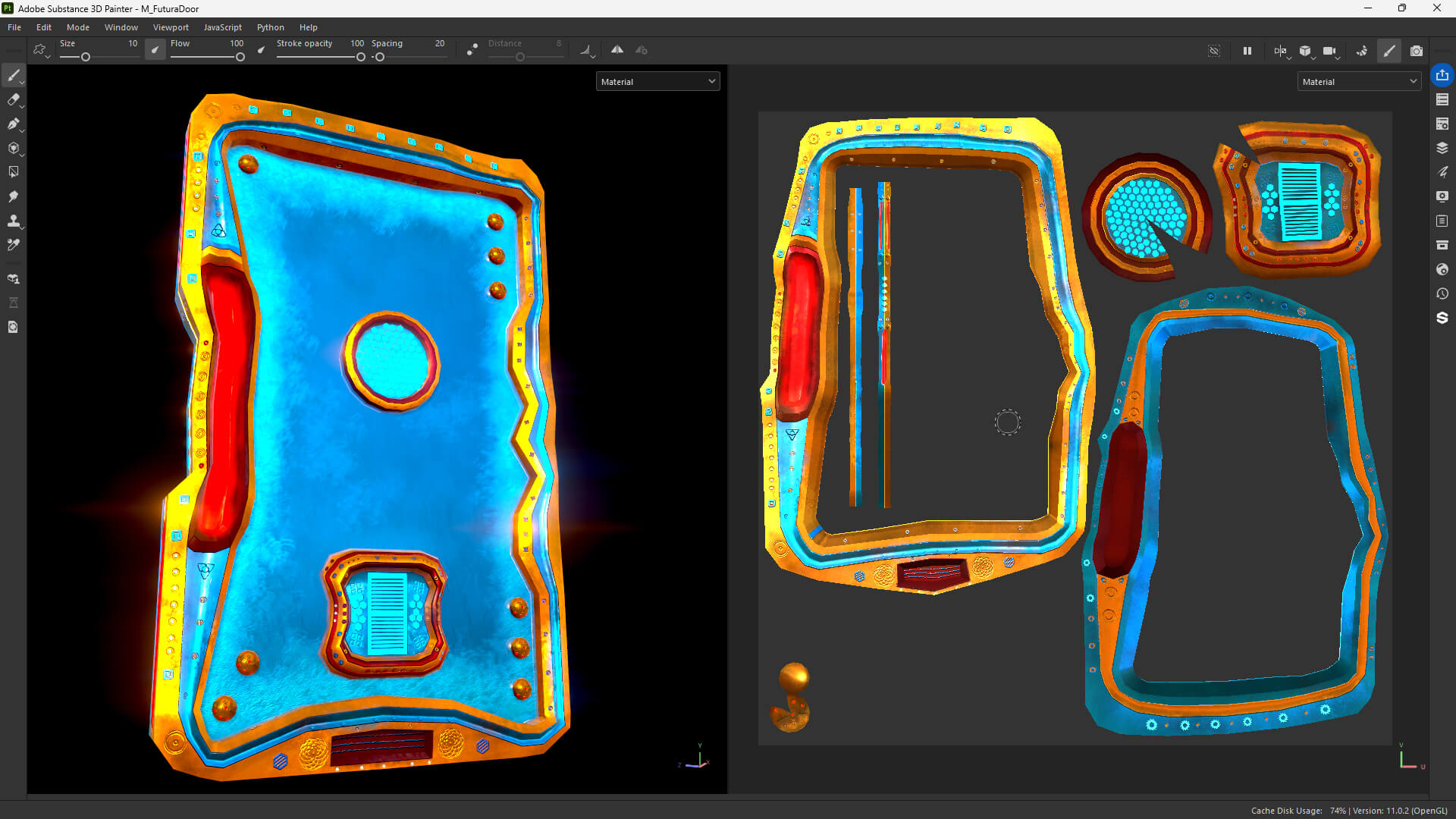This screenshot has height=819, width=1456.
Task: Open the Viewport menu
Action: pyautogui.click(x=171, y=27)
